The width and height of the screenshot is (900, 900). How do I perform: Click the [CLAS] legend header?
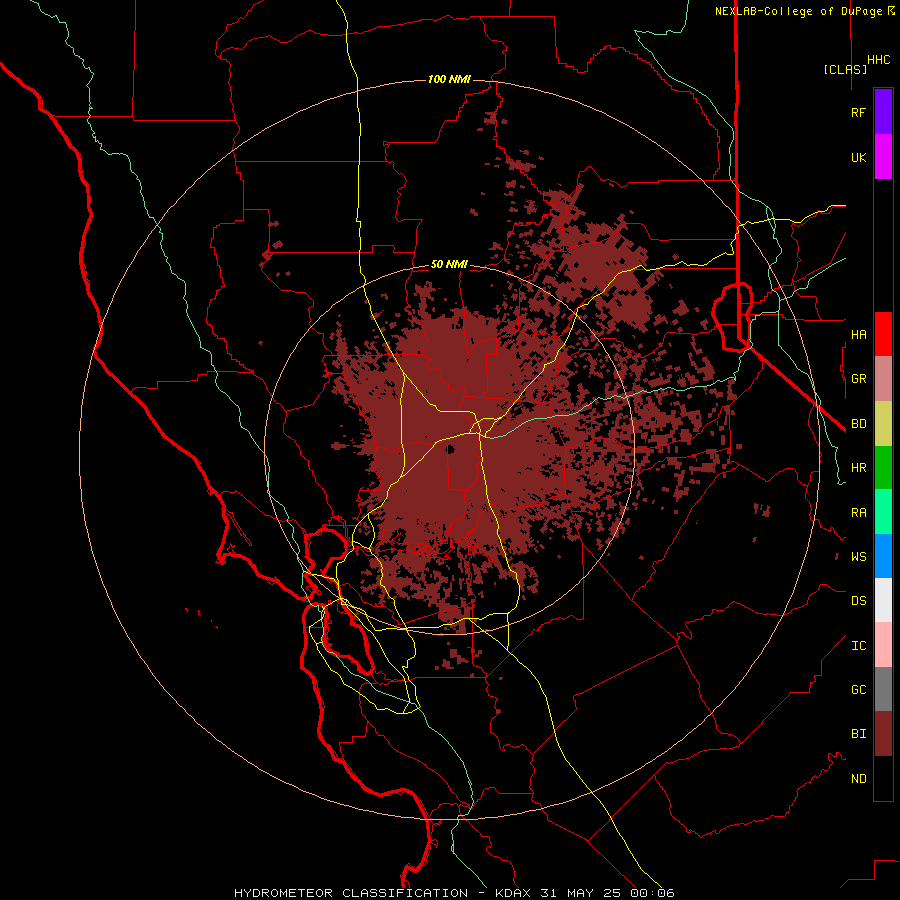coord(845,69)
